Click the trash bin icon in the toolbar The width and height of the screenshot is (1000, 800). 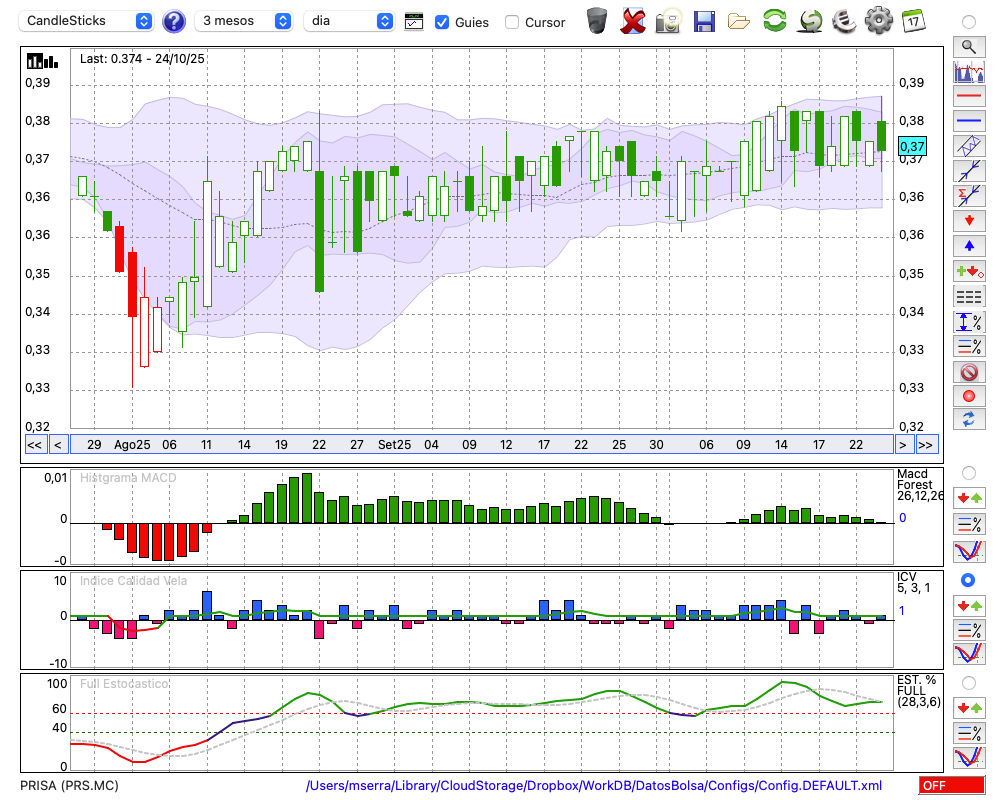[597, 21]
